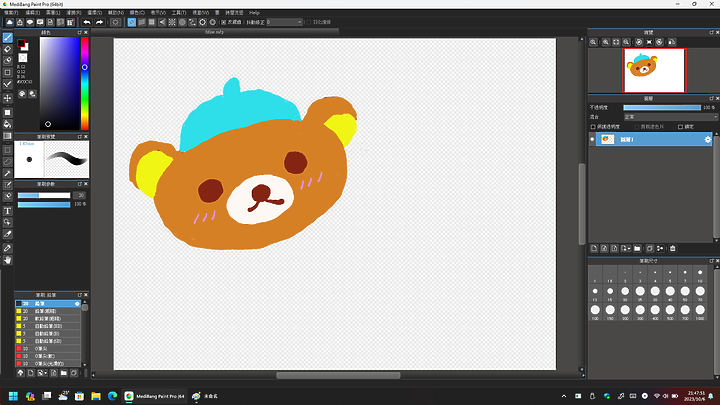
Task: Click the brush size value field
Action: pyautogui.click(x=79, y=196)
